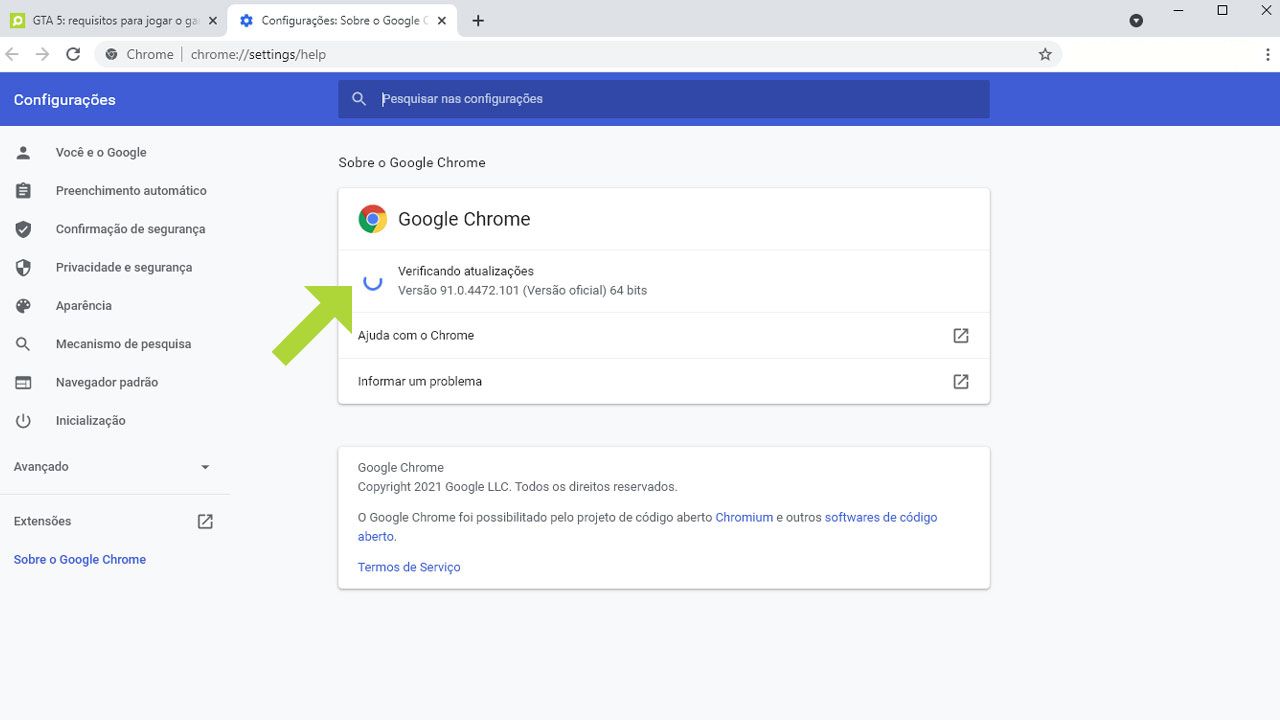Screen dimensions: 1280x720
Task: Click the favicon on the GTA 5 tab
Action: coord(17,20)
